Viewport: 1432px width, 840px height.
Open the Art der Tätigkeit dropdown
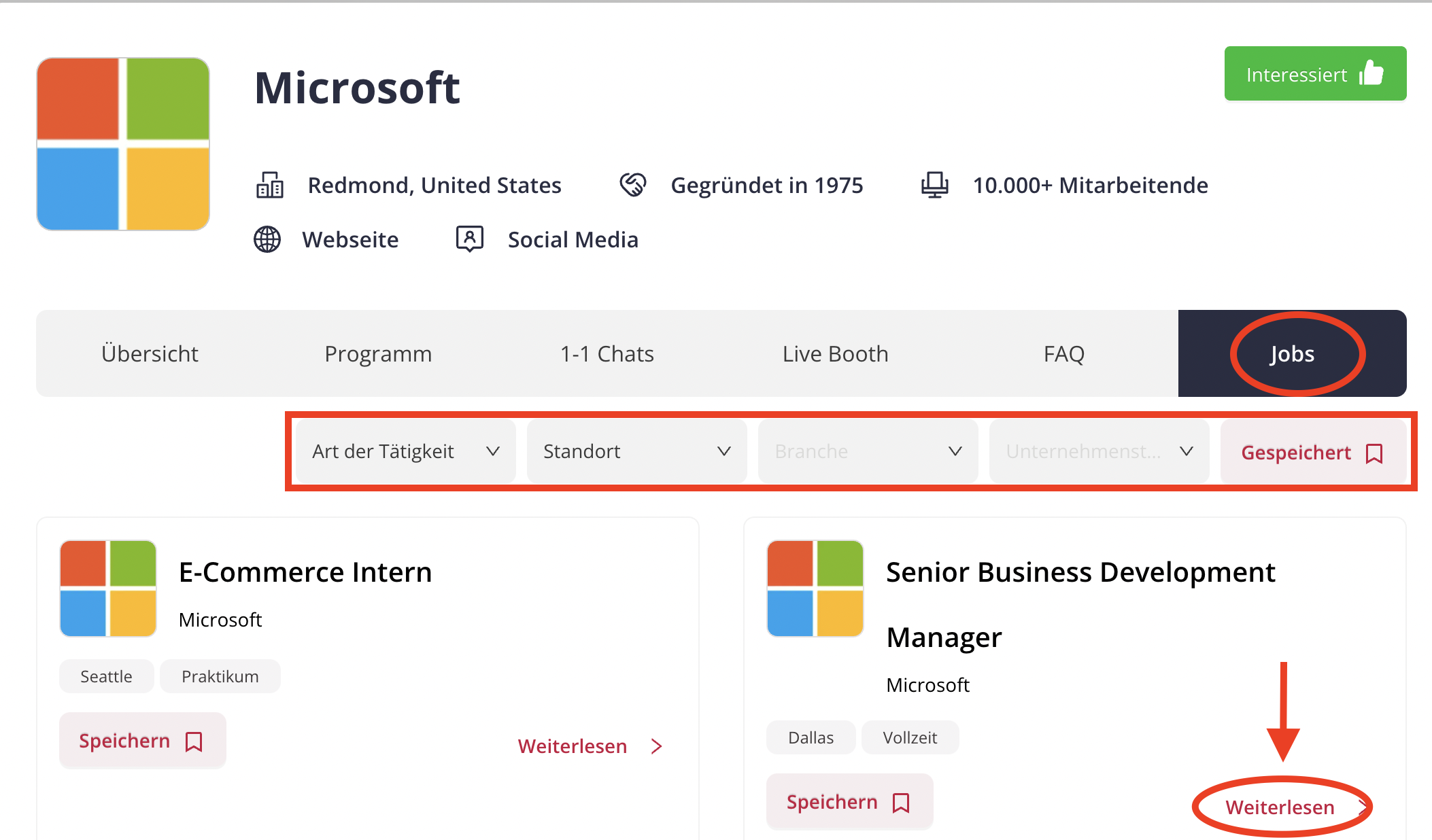pos(406,451)
